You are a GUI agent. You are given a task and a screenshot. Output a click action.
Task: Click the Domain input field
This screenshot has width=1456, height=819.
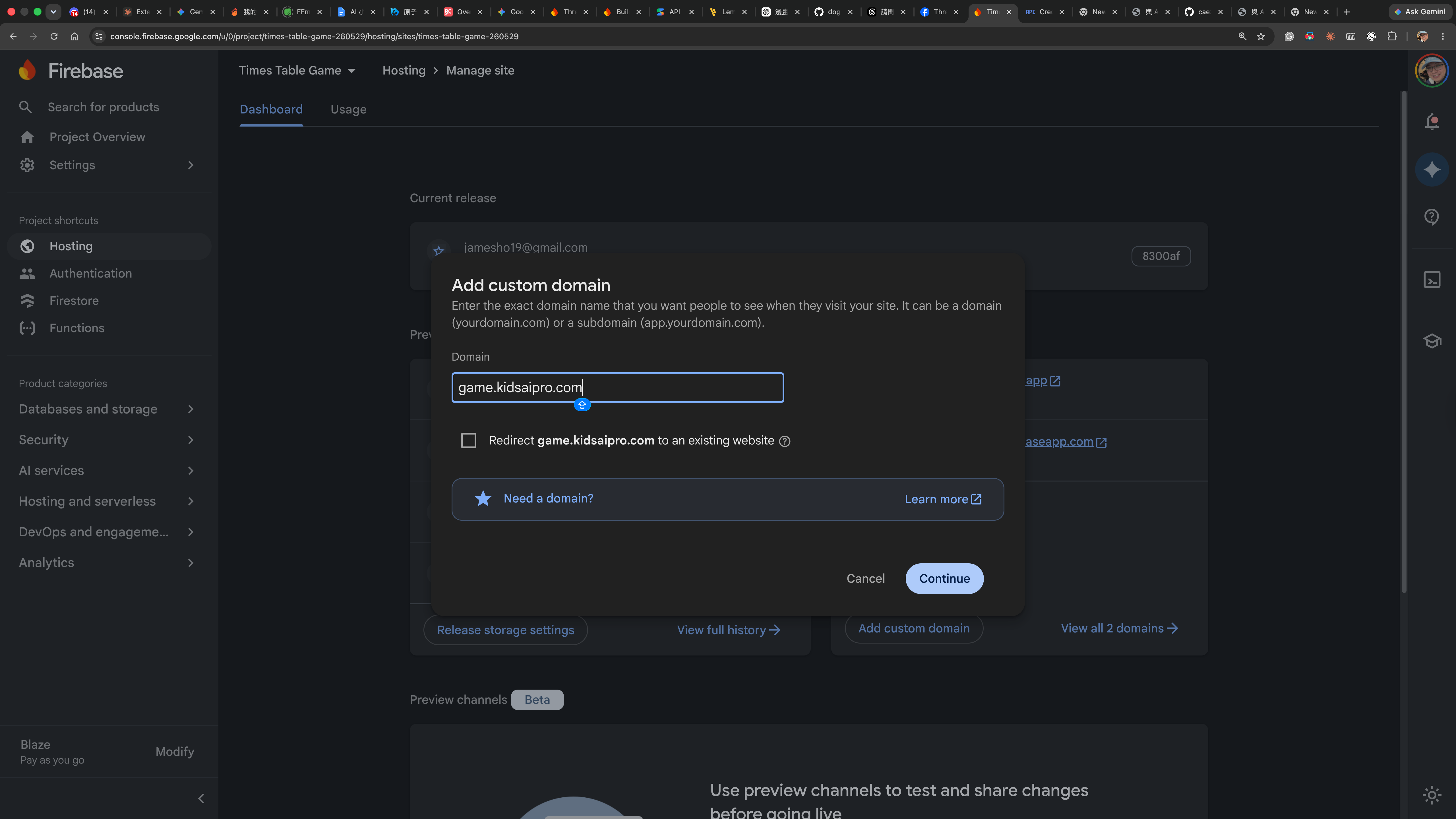click(617, 387)
